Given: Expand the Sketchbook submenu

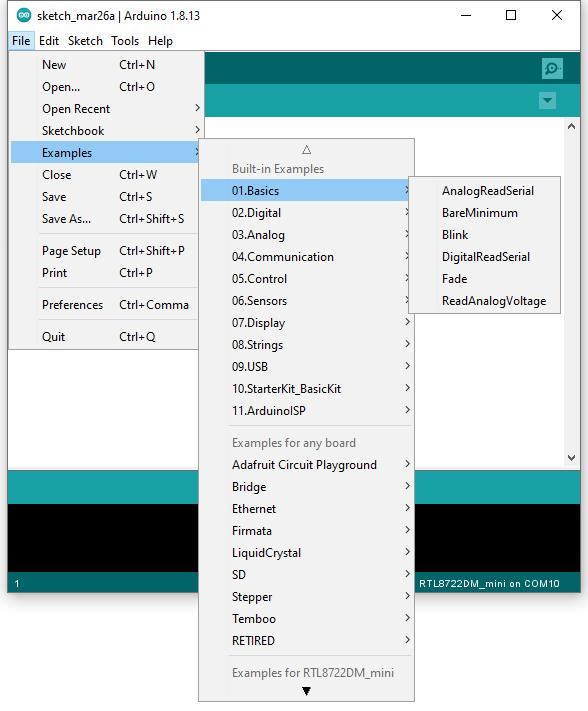Looking at the screenshot, I should pyautogui.click(x=105, y=131).
